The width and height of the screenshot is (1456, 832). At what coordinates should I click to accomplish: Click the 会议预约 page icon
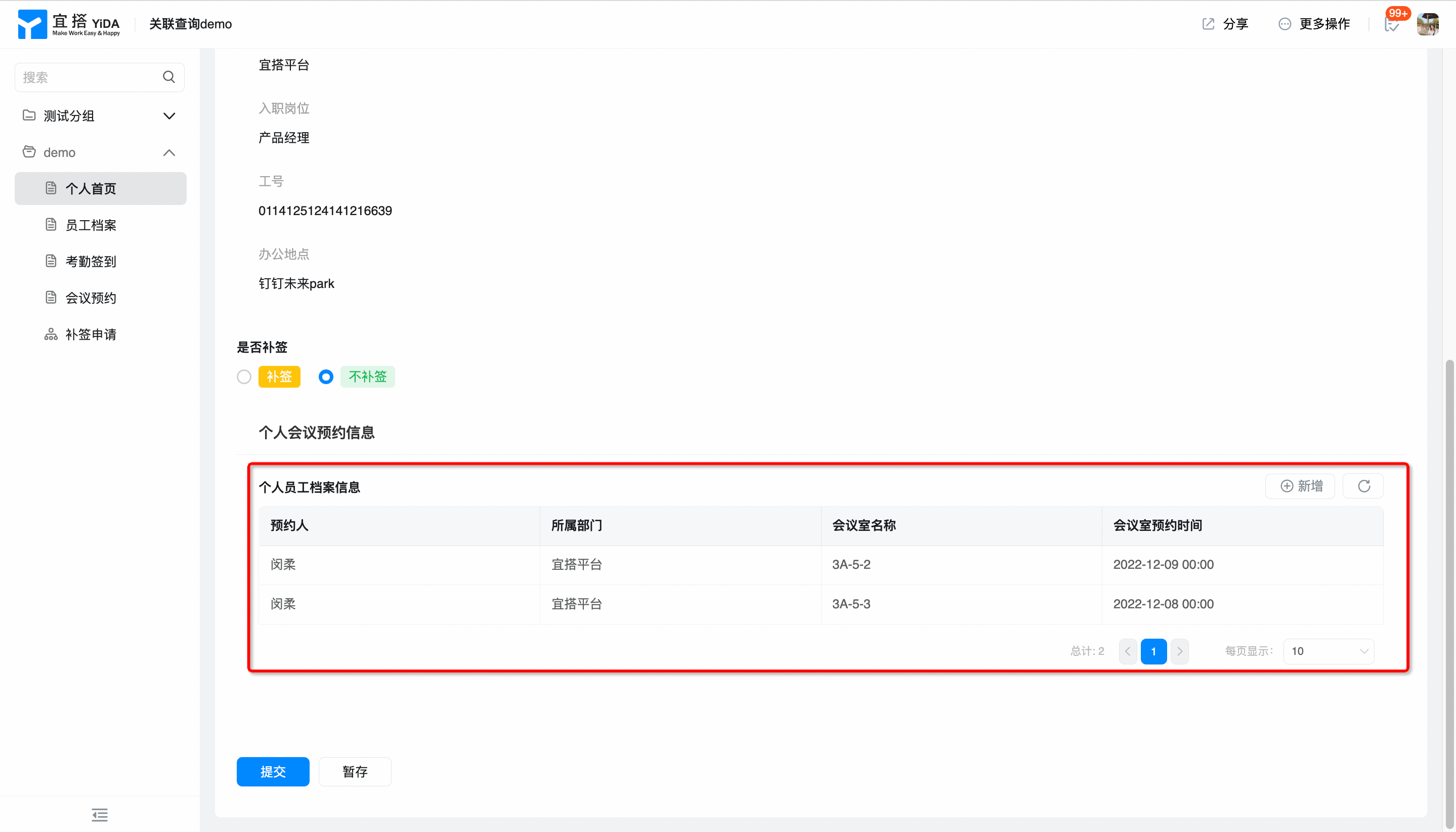click(51, 297)
